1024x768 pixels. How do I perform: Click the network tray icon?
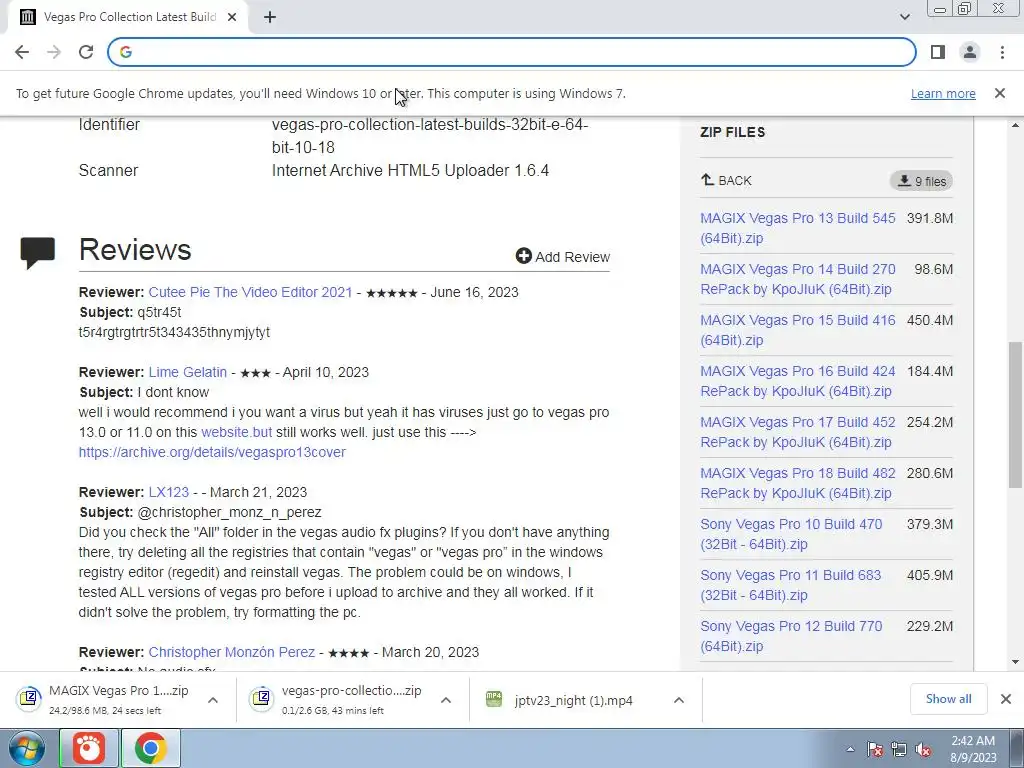click(899, 750)
